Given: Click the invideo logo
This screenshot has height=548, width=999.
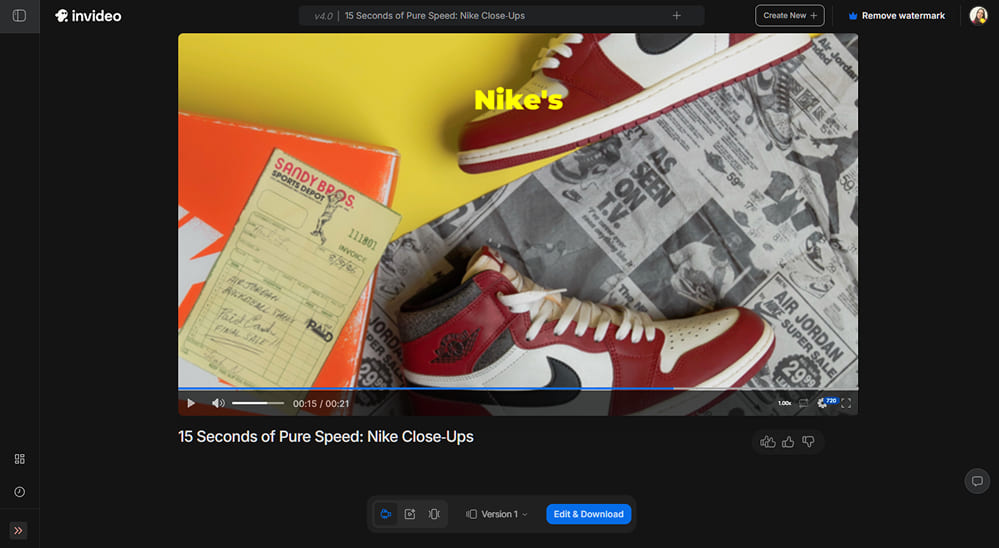Looking at the screenshot, I should (x=88, y=16).
